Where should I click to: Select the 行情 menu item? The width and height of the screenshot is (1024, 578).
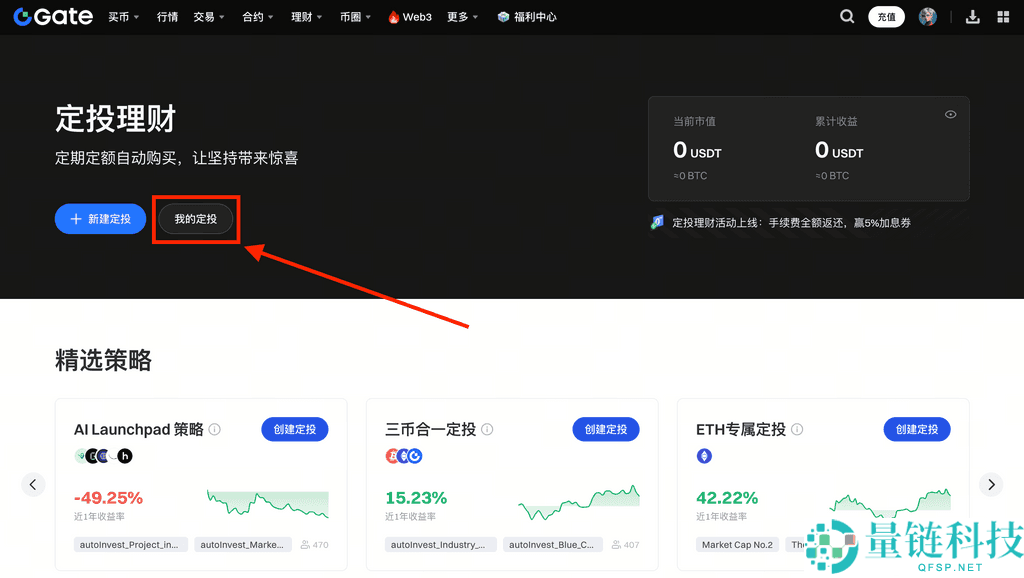coord(167,16)
